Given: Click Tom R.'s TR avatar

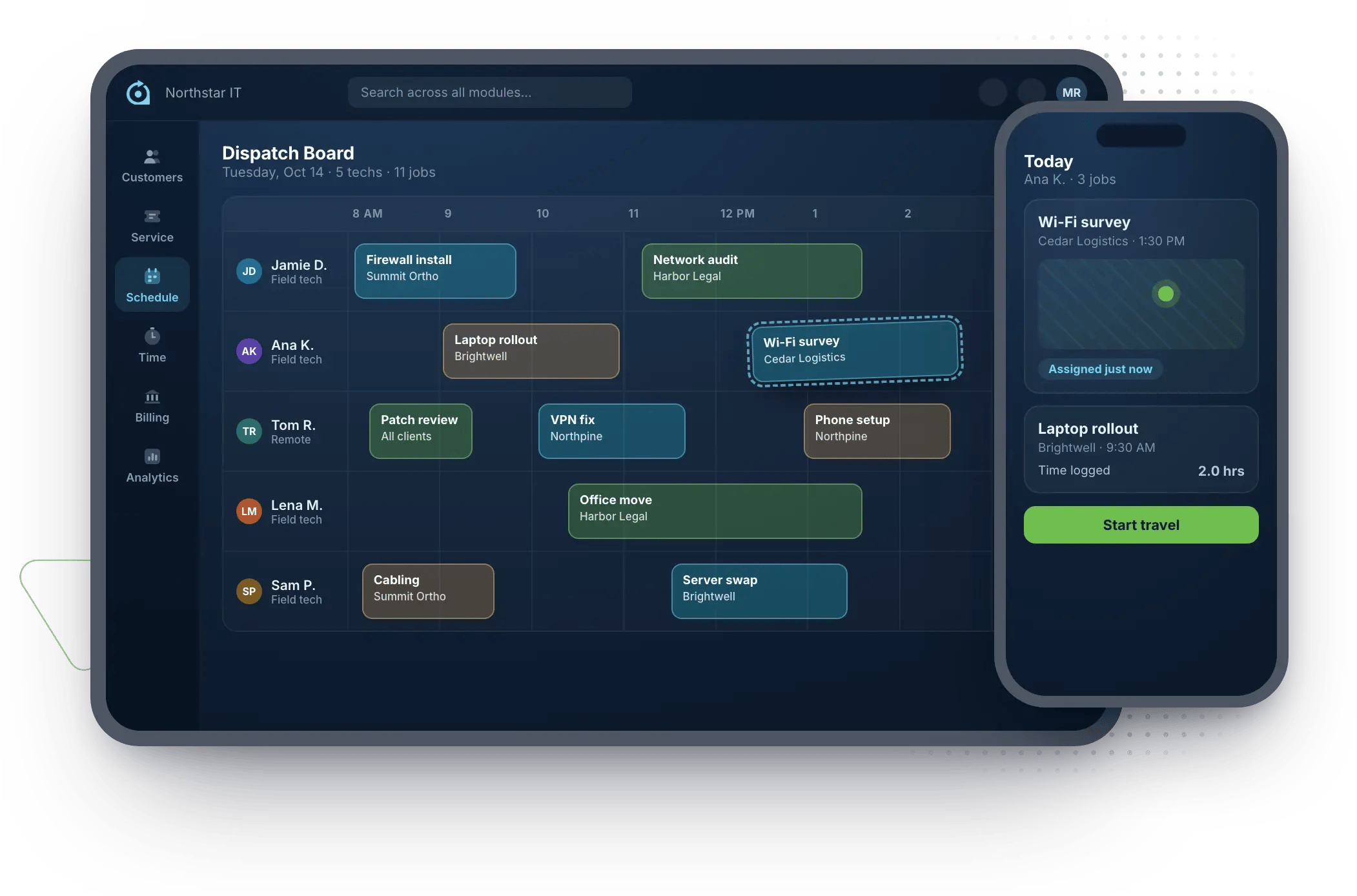Looking at the screenshot, I should click(x=249, y=431).
